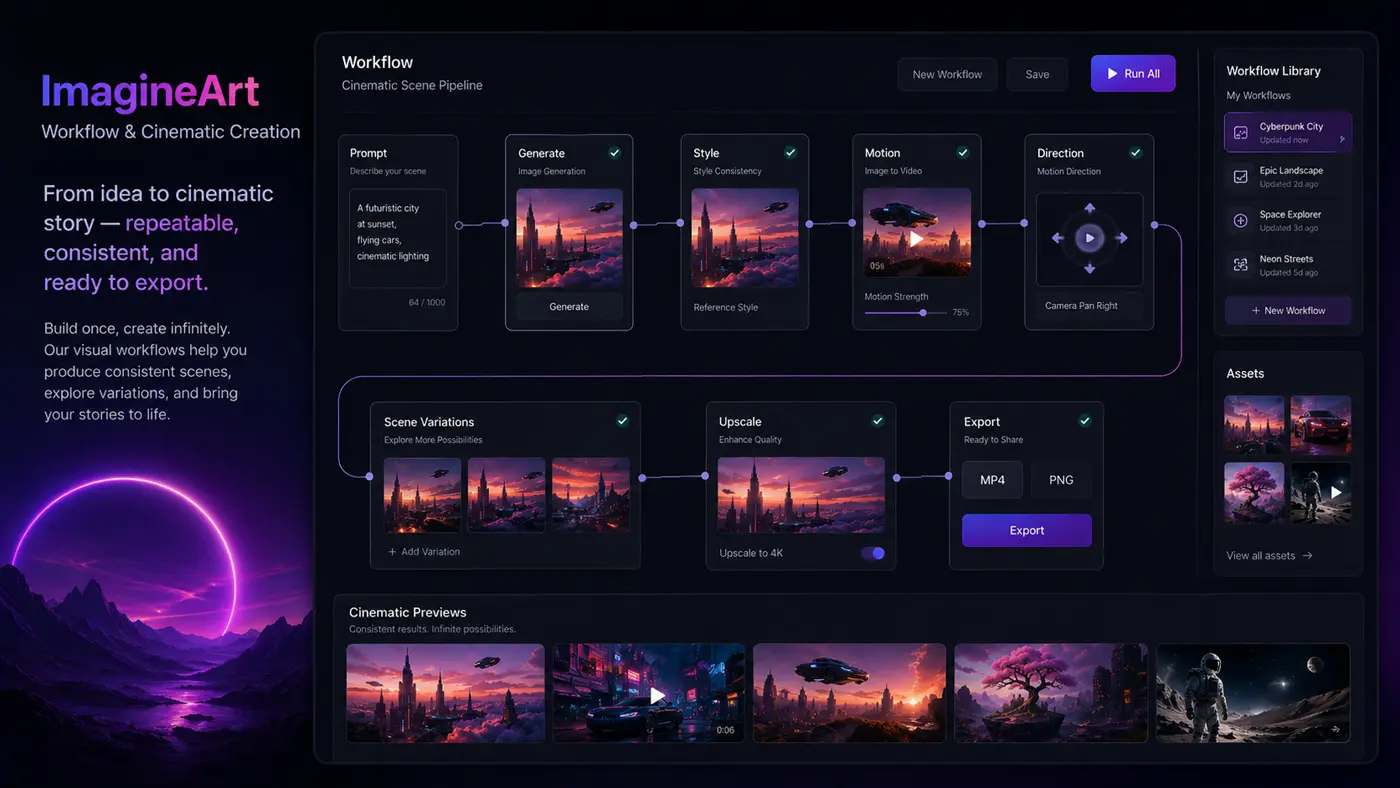The width and height of the screenshot is (1400, 788).
Task: Select the MP4 export format
Action: (x=992, y=480)
